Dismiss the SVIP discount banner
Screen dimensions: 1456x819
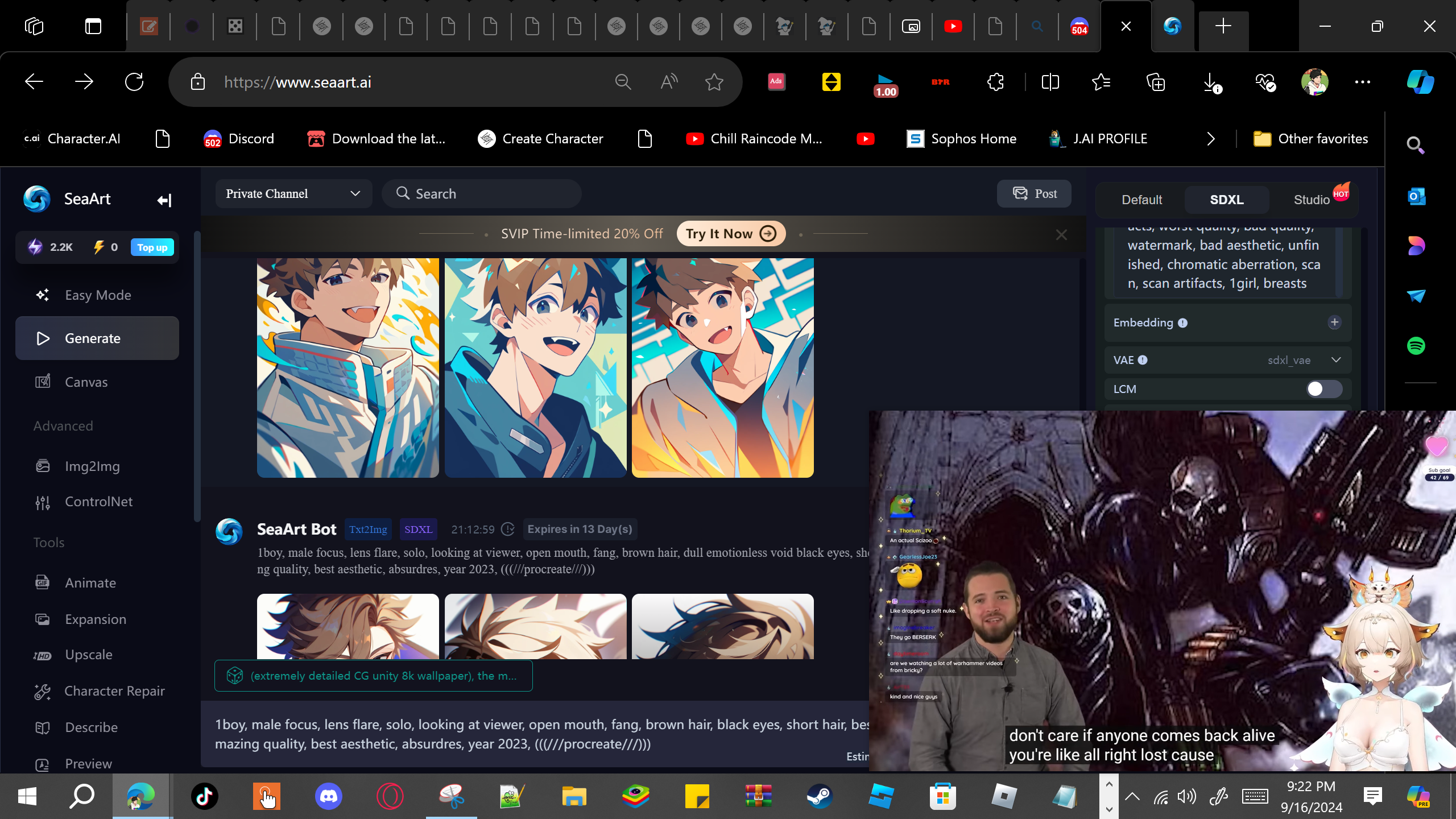coord(1061,235)
